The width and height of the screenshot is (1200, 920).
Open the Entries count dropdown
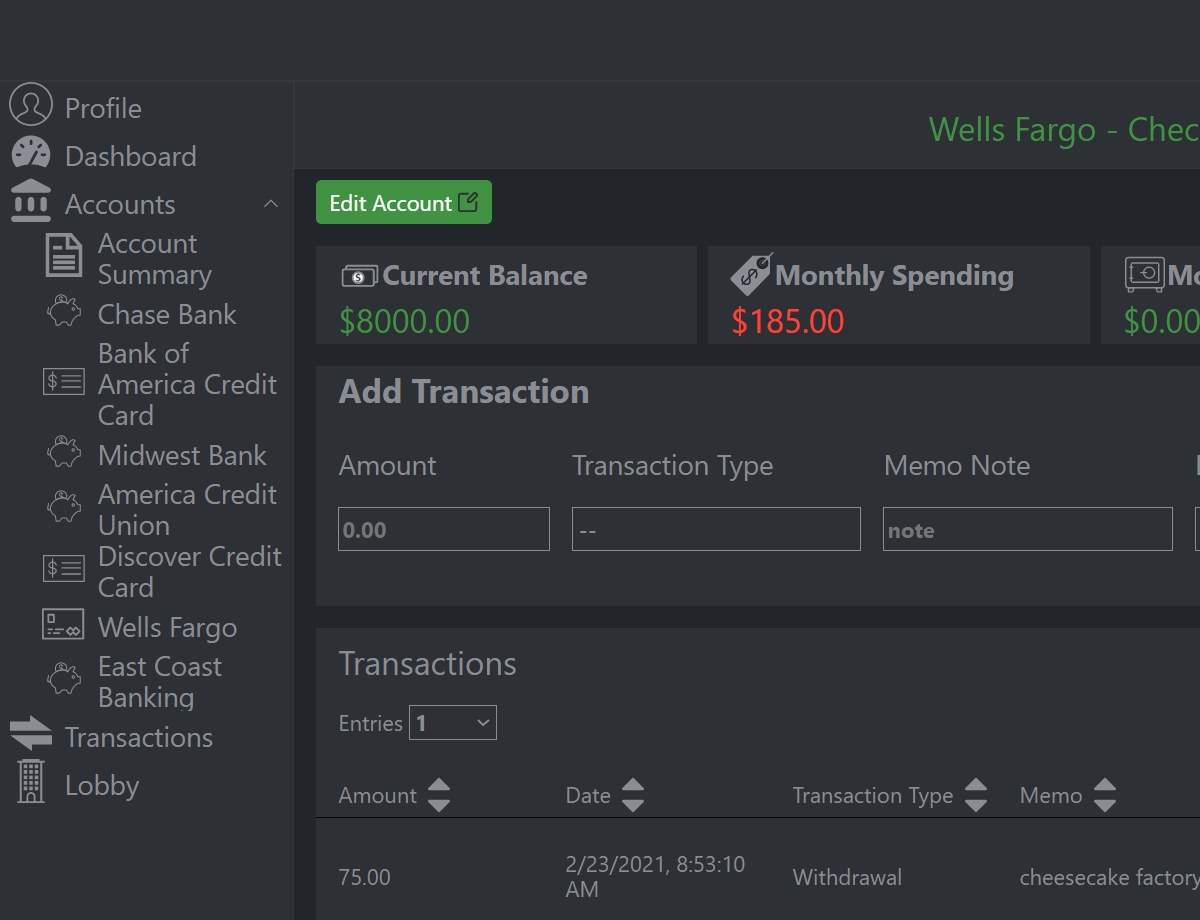453,723
